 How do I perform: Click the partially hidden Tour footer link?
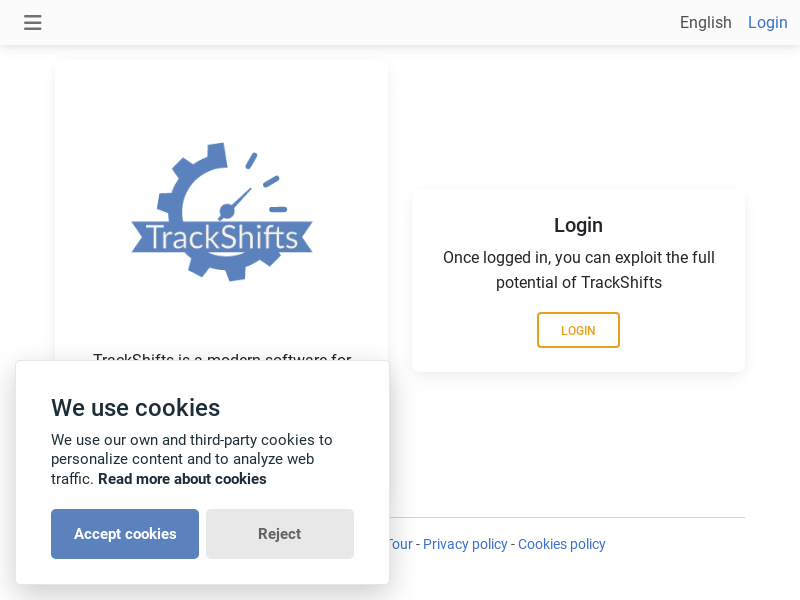tap(400, 544)
